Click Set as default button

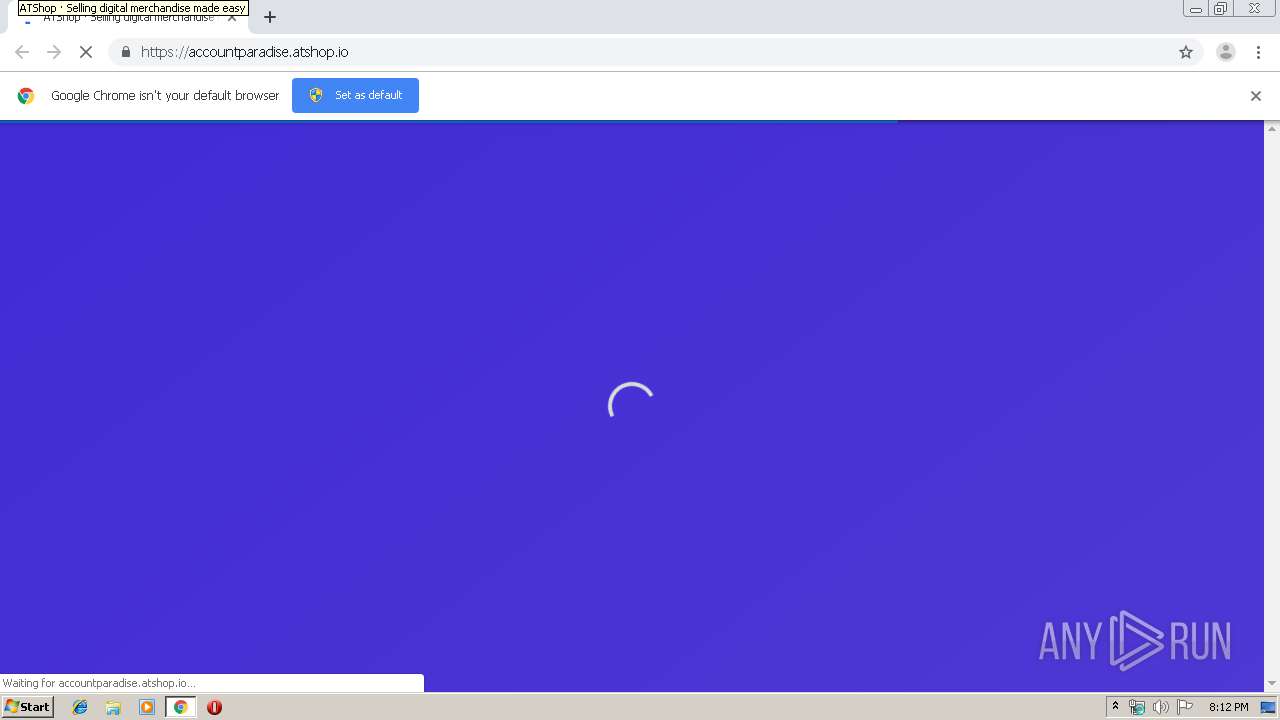[x=355, y=95]
